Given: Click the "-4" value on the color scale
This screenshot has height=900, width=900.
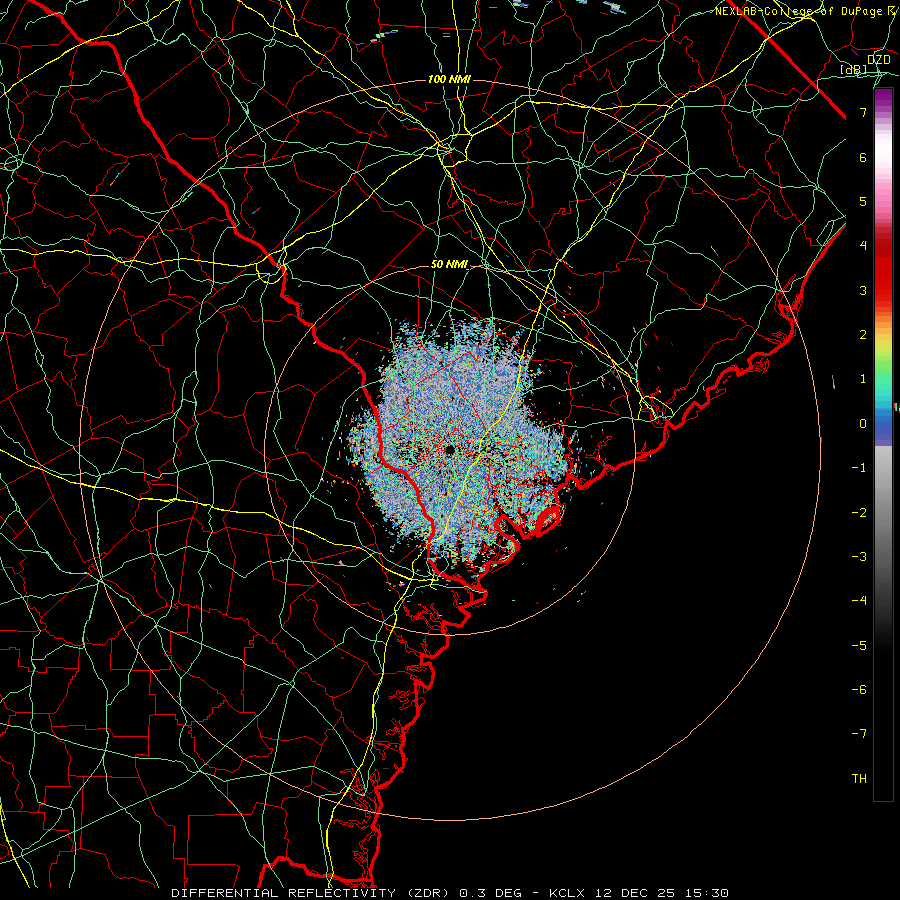Looking at the screenshot, I should coord(859,601).
